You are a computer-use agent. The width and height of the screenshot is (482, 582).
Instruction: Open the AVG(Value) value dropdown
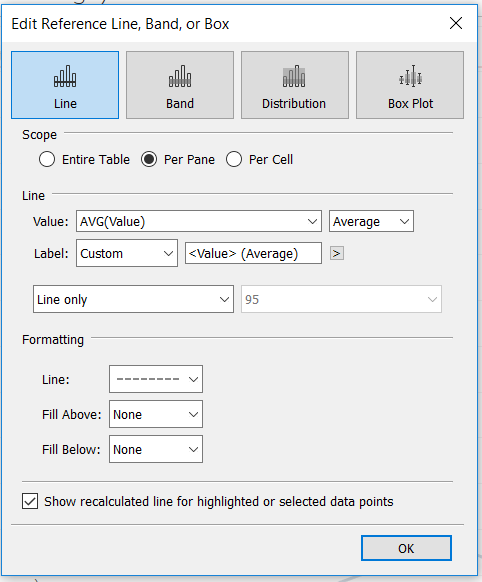[x=199, y=221]
